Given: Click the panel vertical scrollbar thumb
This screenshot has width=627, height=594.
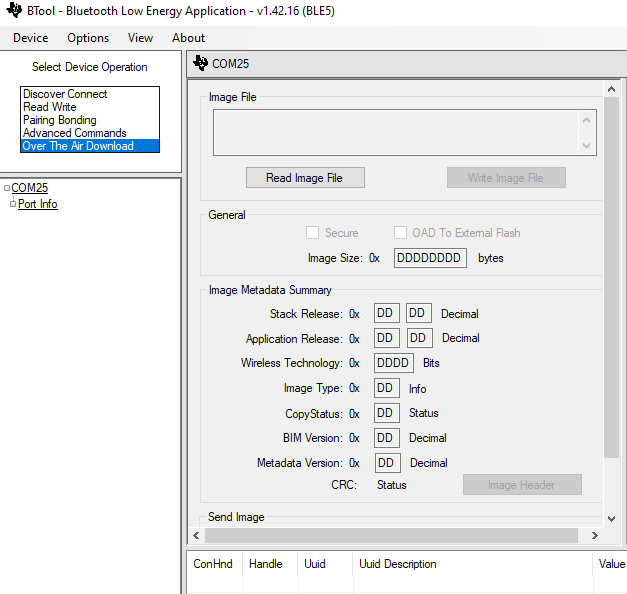Looking at the screenshot, I should pyautogui.click(x=611, y=277).
